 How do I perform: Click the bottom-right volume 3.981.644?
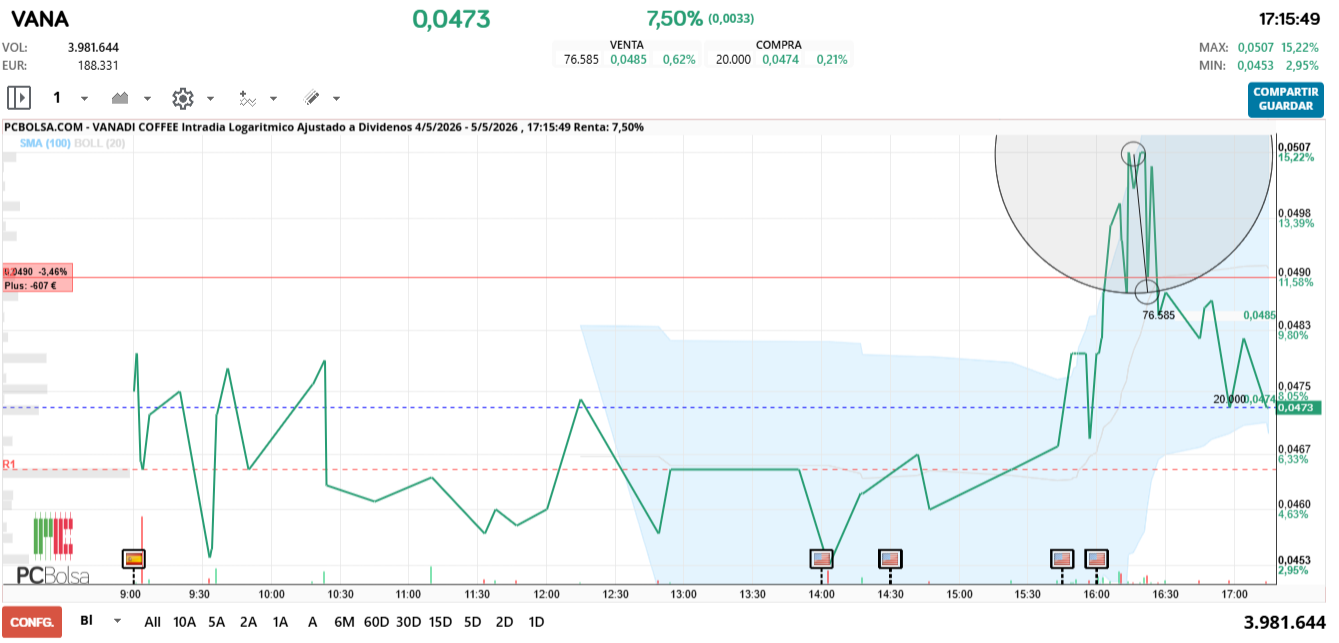(1284, 622)
